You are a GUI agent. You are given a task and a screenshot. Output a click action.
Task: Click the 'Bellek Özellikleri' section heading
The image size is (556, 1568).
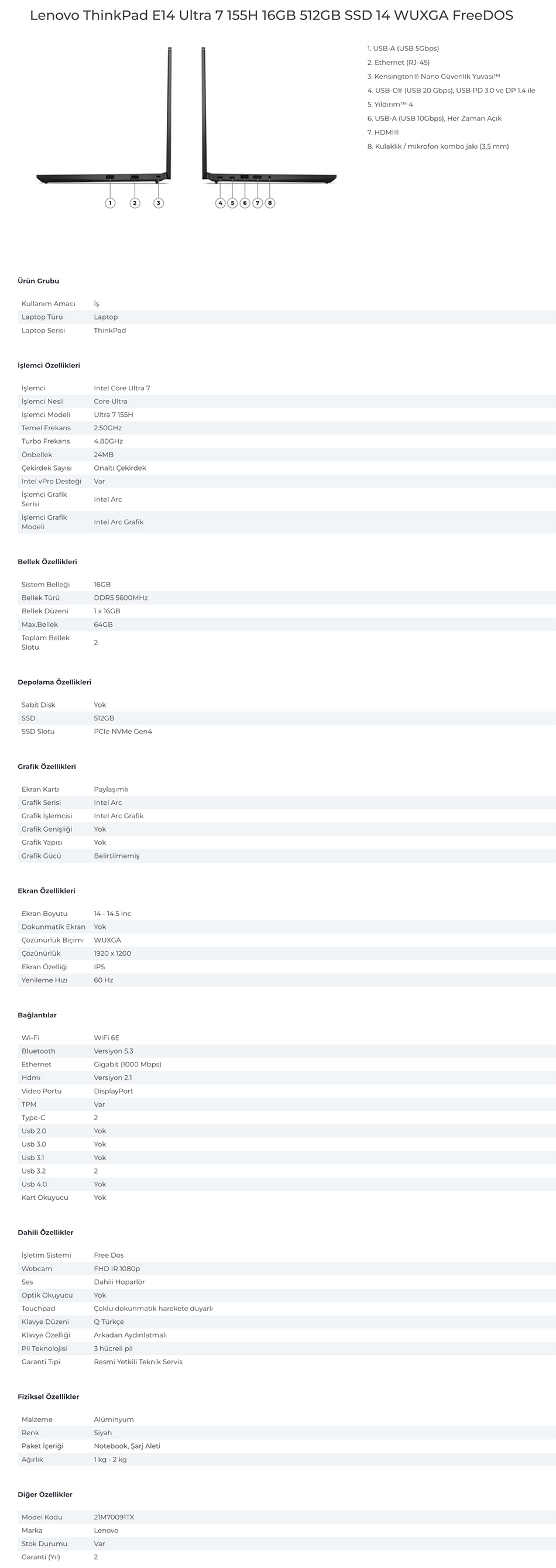pyautogui.click(x=47, y=562)
